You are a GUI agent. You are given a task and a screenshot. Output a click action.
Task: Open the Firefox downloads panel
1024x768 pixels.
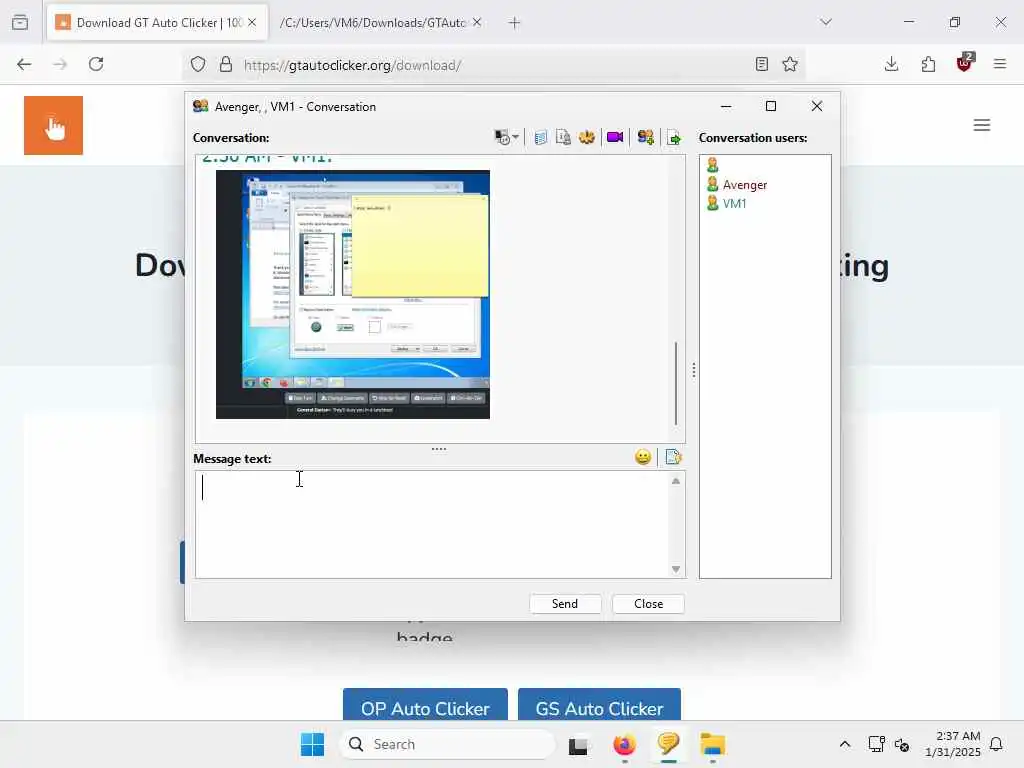tap(891, 64)
